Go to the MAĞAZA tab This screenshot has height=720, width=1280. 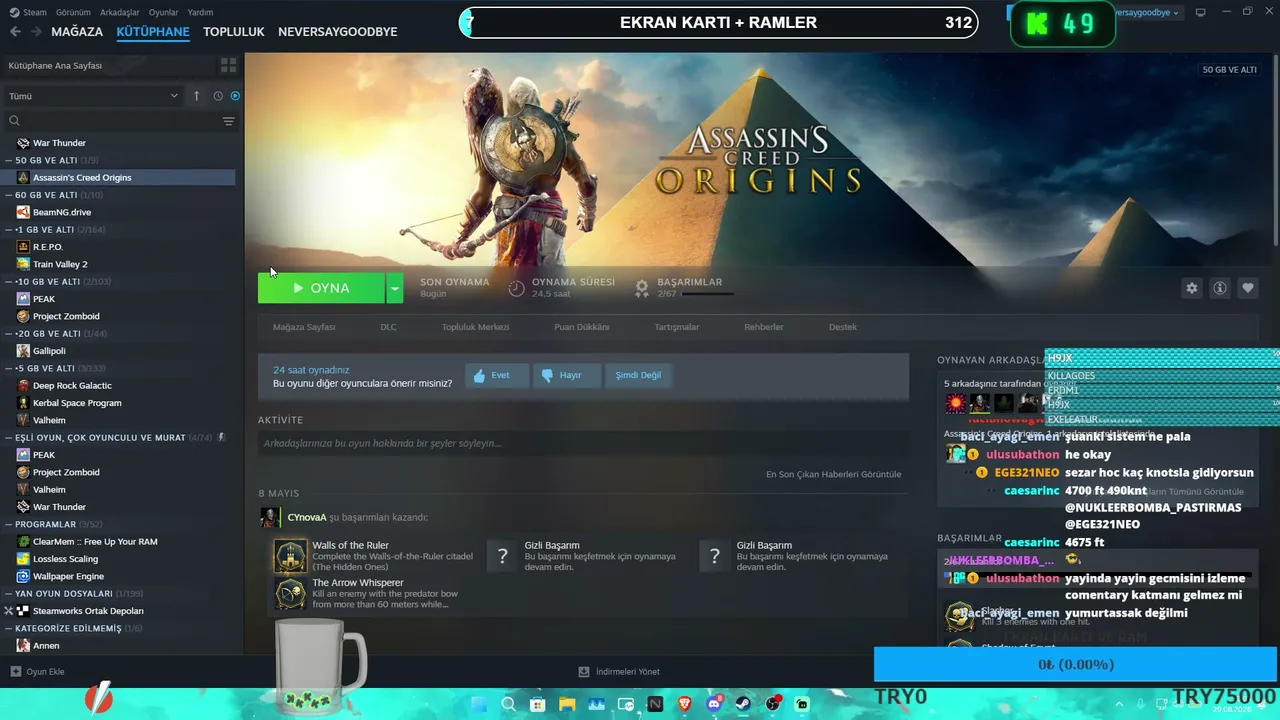77,32
